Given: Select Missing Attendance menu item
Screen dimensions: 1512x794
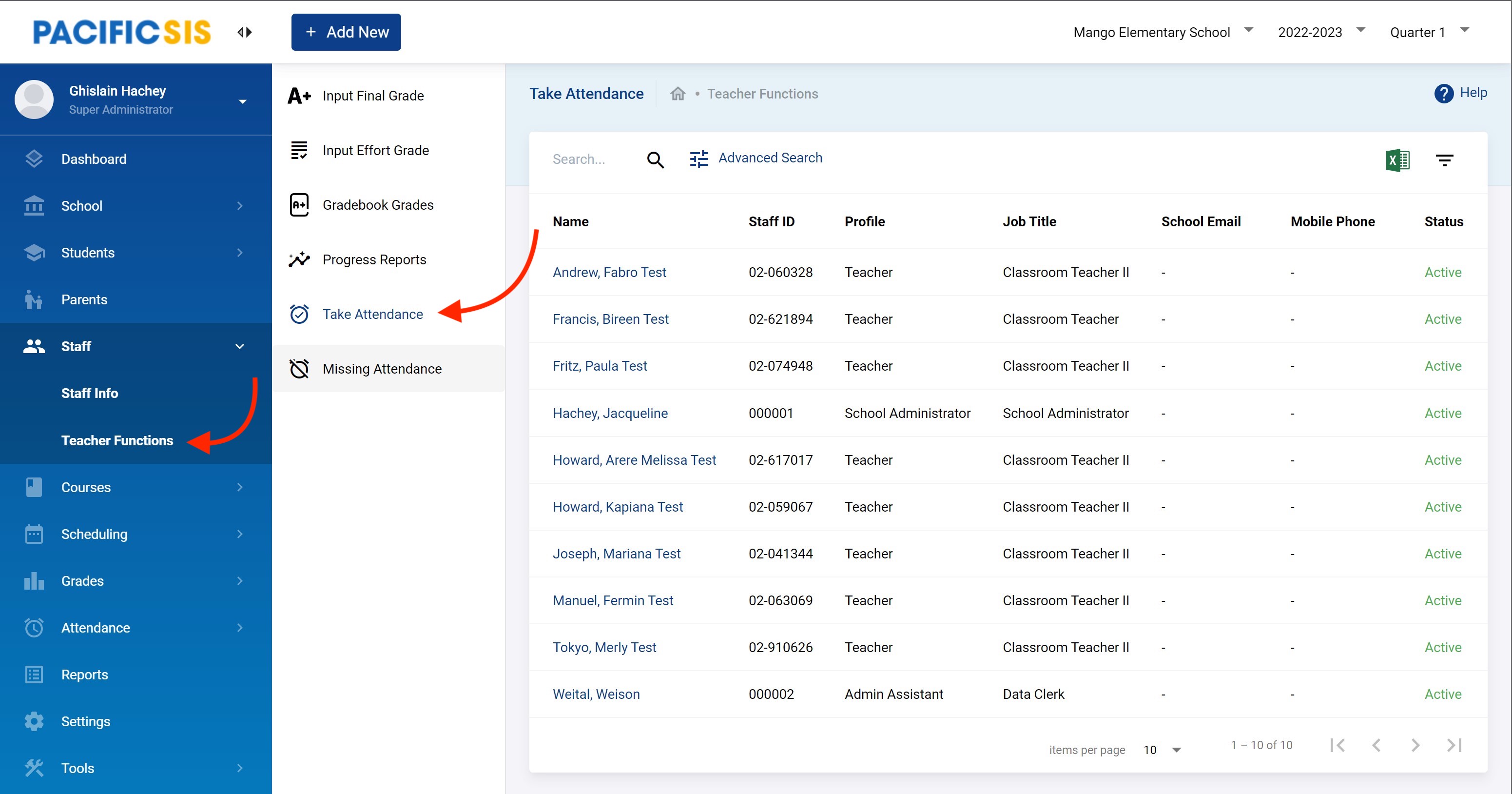Looking at the screenshot, I should point(382,369).
